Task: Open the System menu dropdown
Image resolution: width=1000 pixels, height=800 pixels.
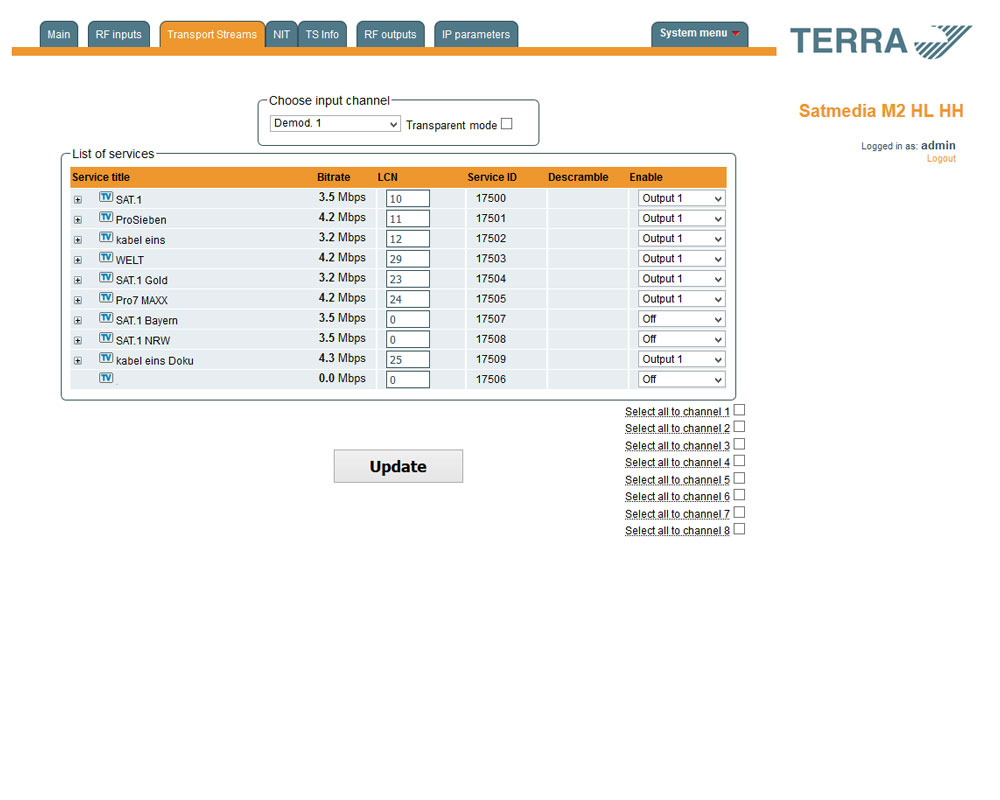Action: coord(700,34)
